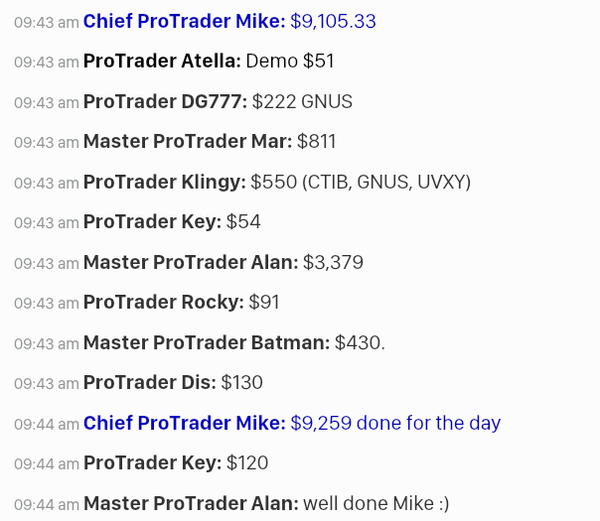Image resolution: width=600 pixels, height=521 pixels.
Task: Click the "Demo $51" message text
Action: click(x=290, y=61)
